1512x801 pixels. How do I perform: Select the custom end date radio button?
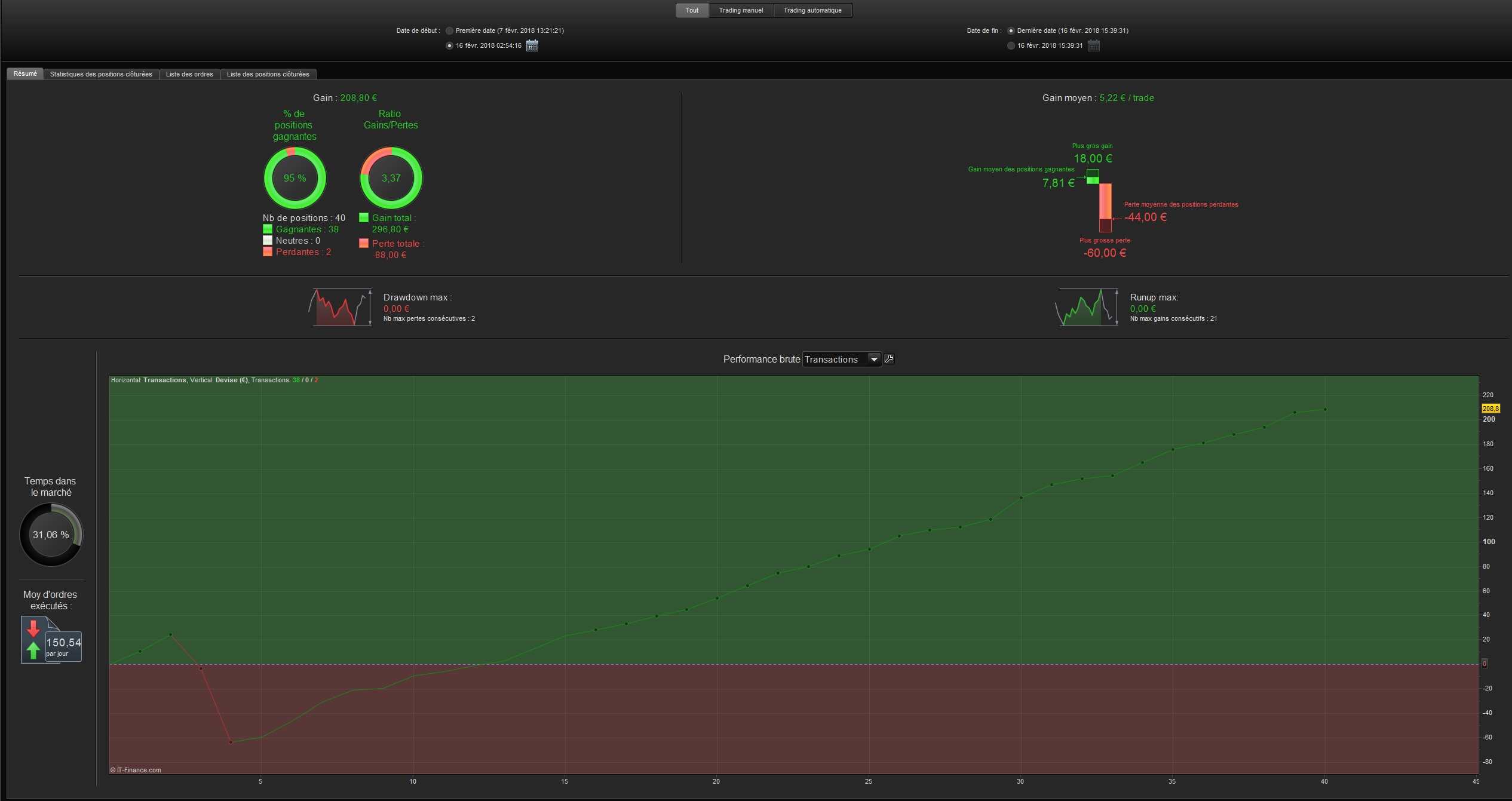(x=1011, y=45)
